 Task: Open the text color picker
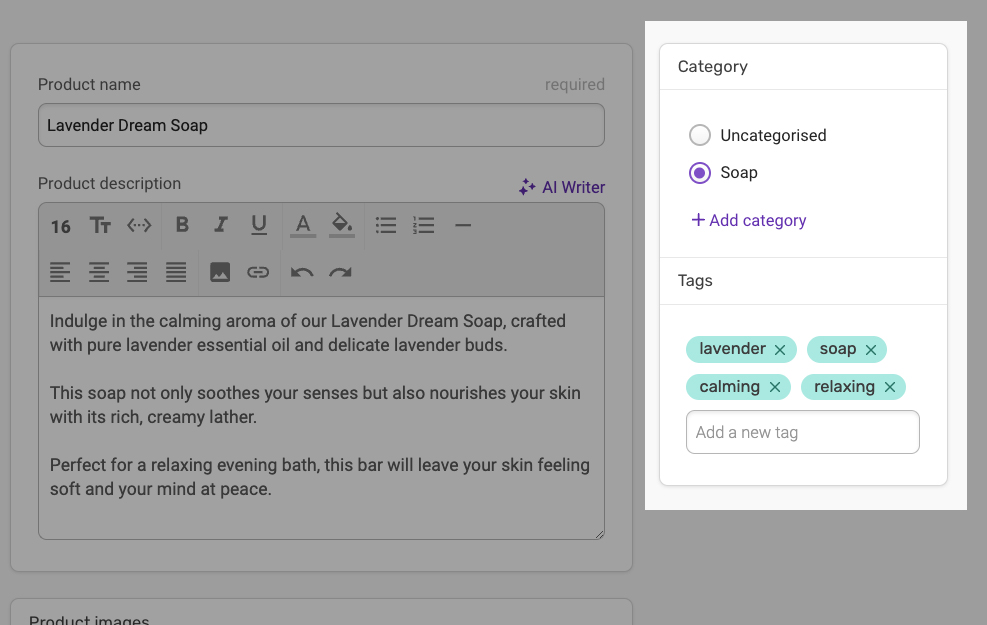[x=303, y=225]
